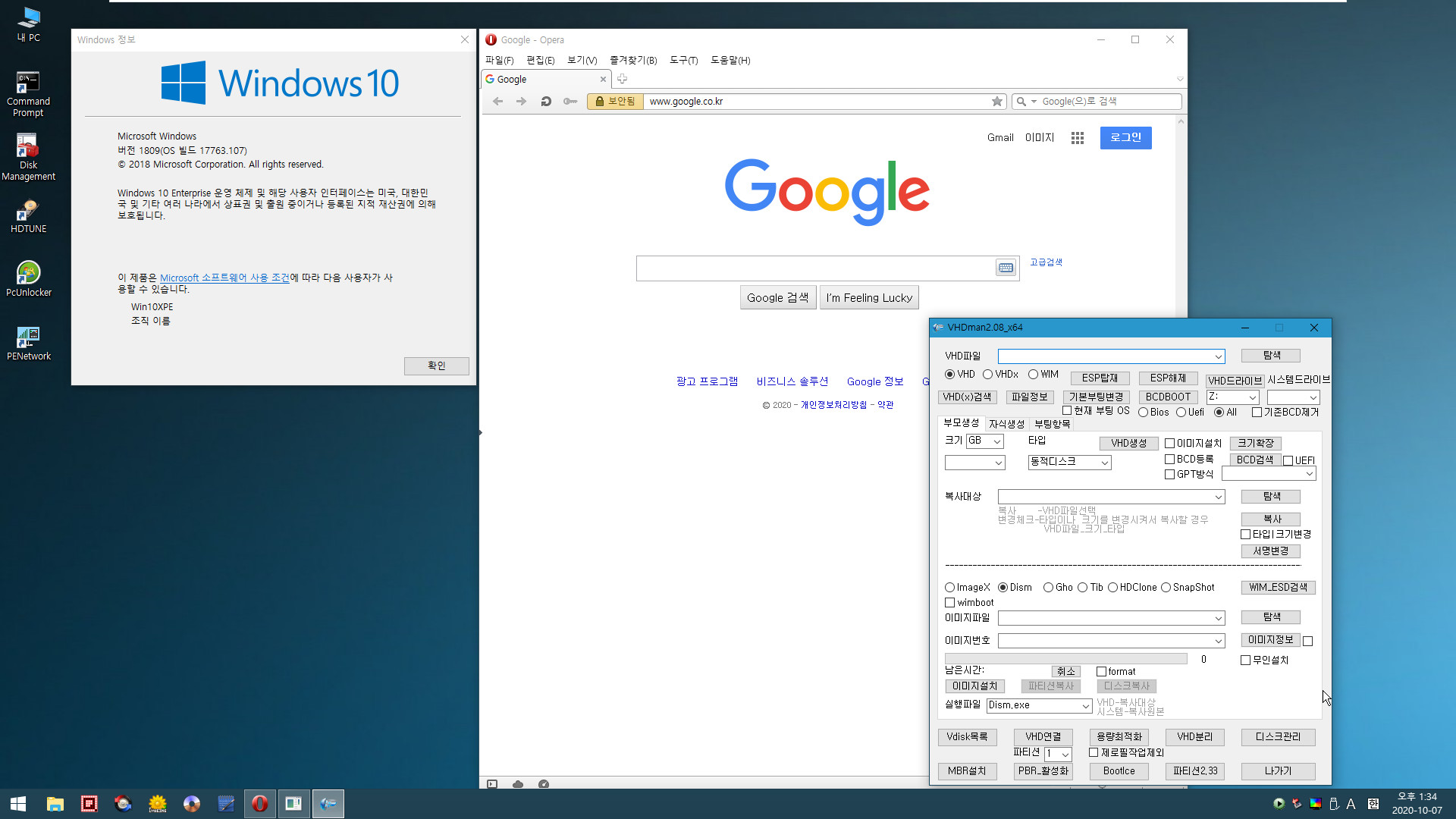Reload the page in Opera
The height and width of the screenshot is (819, 1456).
[x=546, y=102]
